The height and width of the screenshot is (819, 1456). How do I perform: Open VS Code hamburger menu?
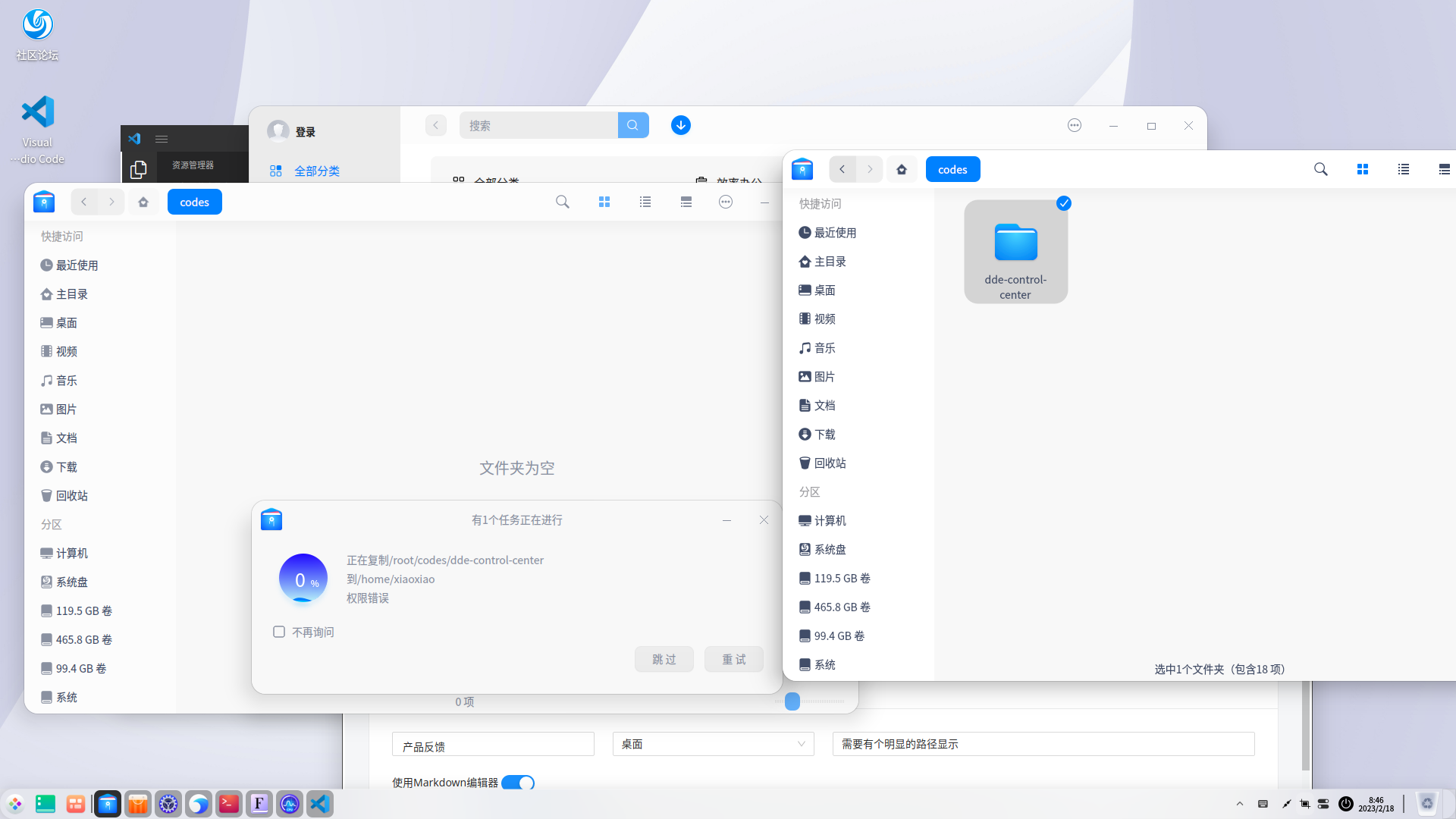coord(161,139)
